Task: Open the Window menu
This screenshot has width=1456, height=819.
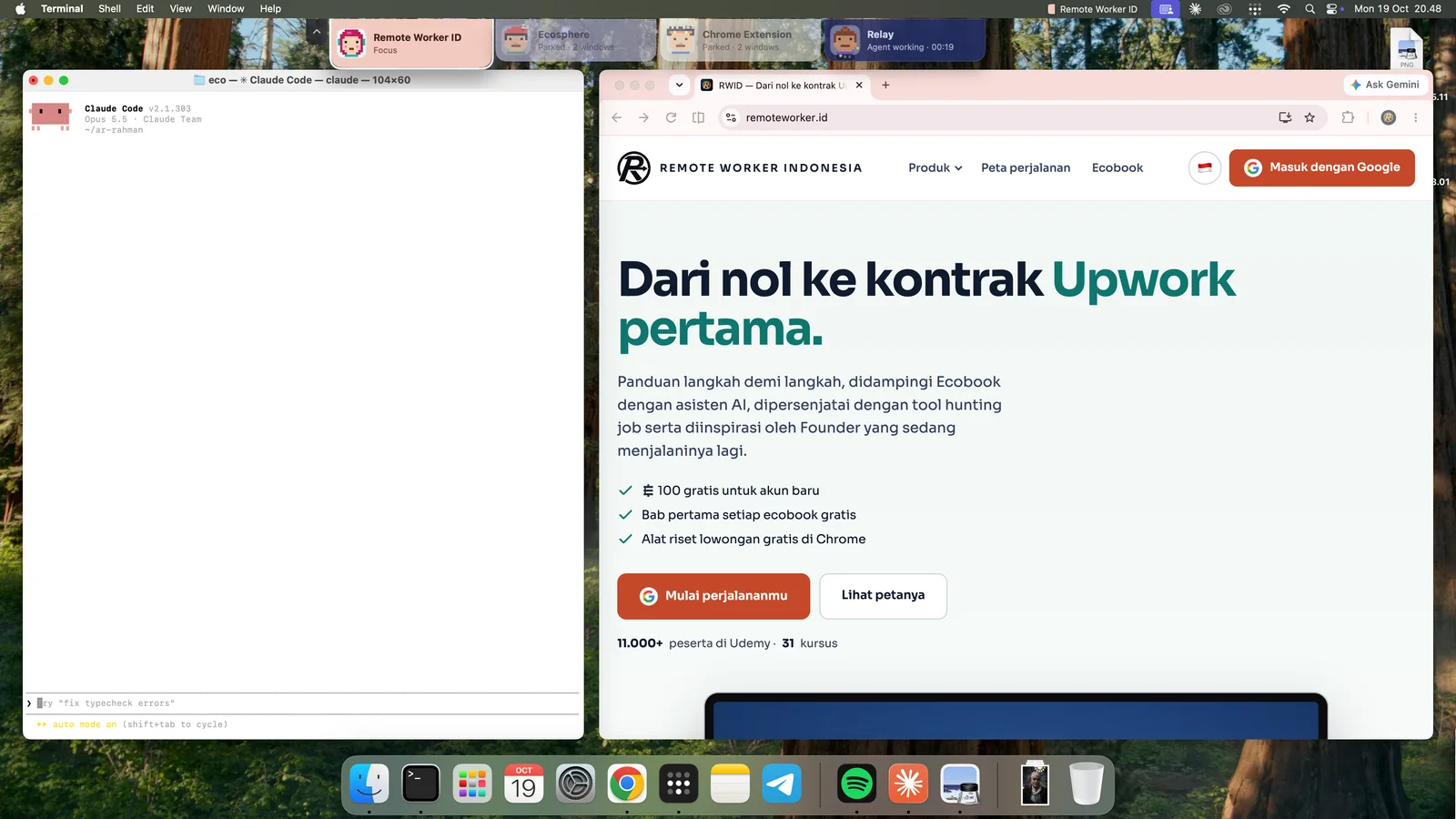Action: tap(226, 9)
